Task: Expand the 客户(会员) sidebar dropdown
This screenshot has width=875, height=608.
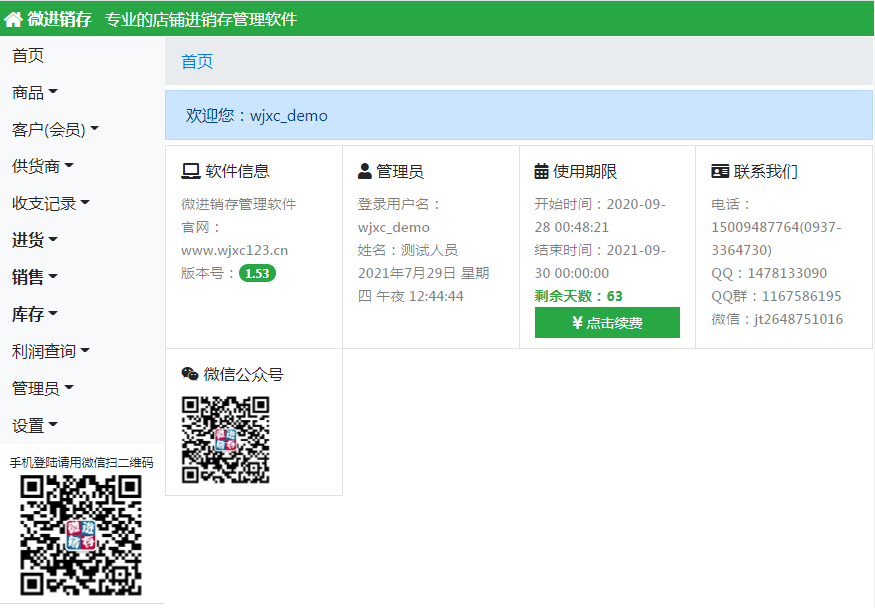Action: pyautogui.click(x=55, y=129)
